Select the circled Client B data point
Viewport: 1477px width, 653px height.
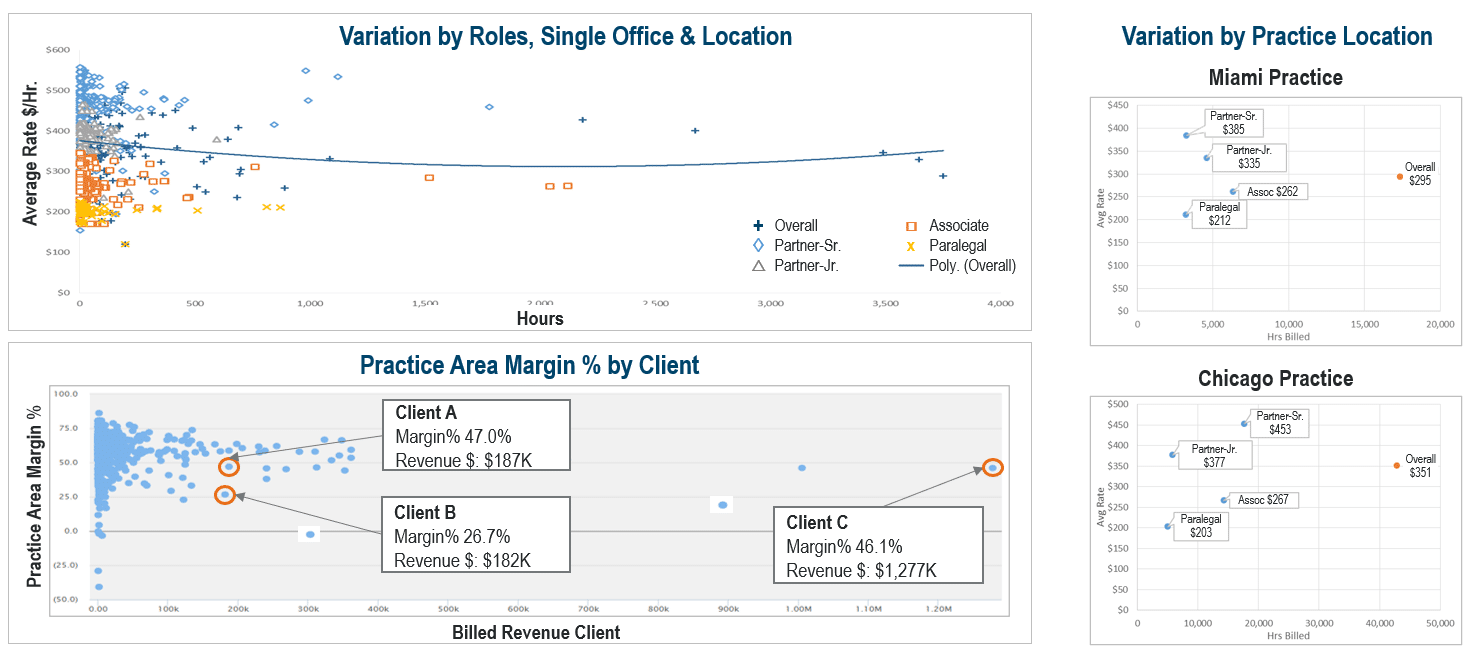226,495
